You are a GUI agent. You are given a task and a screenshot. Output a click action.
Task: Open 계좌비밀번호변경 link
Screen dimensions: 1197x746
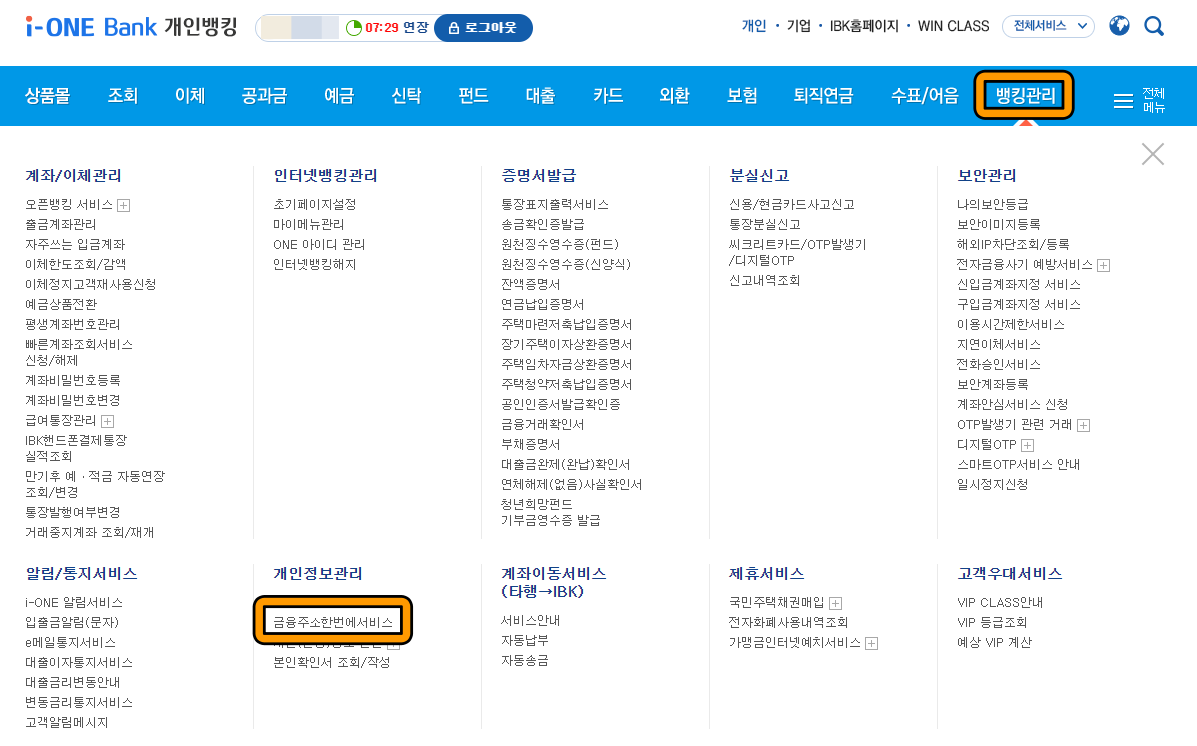point(73,400)
